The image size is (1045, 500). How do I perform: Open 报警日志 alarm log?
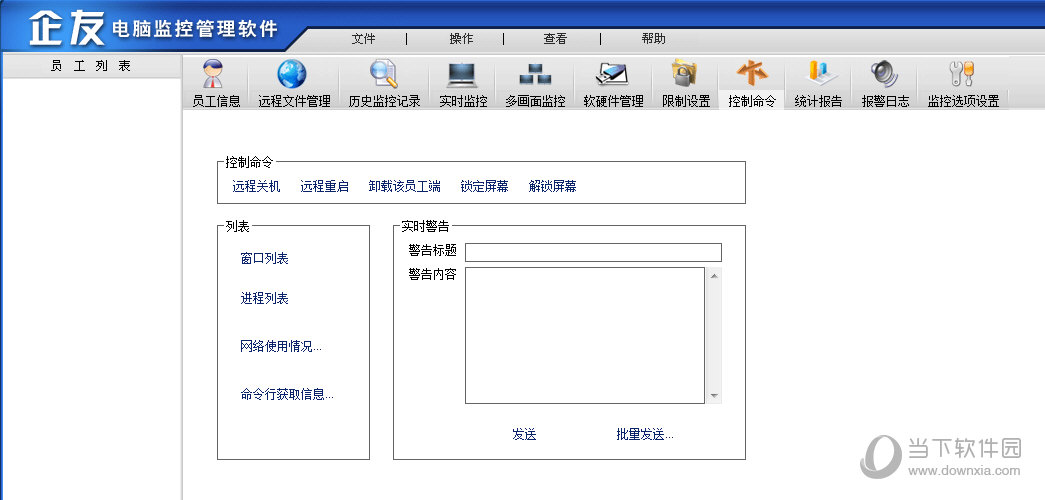[885, 84]
